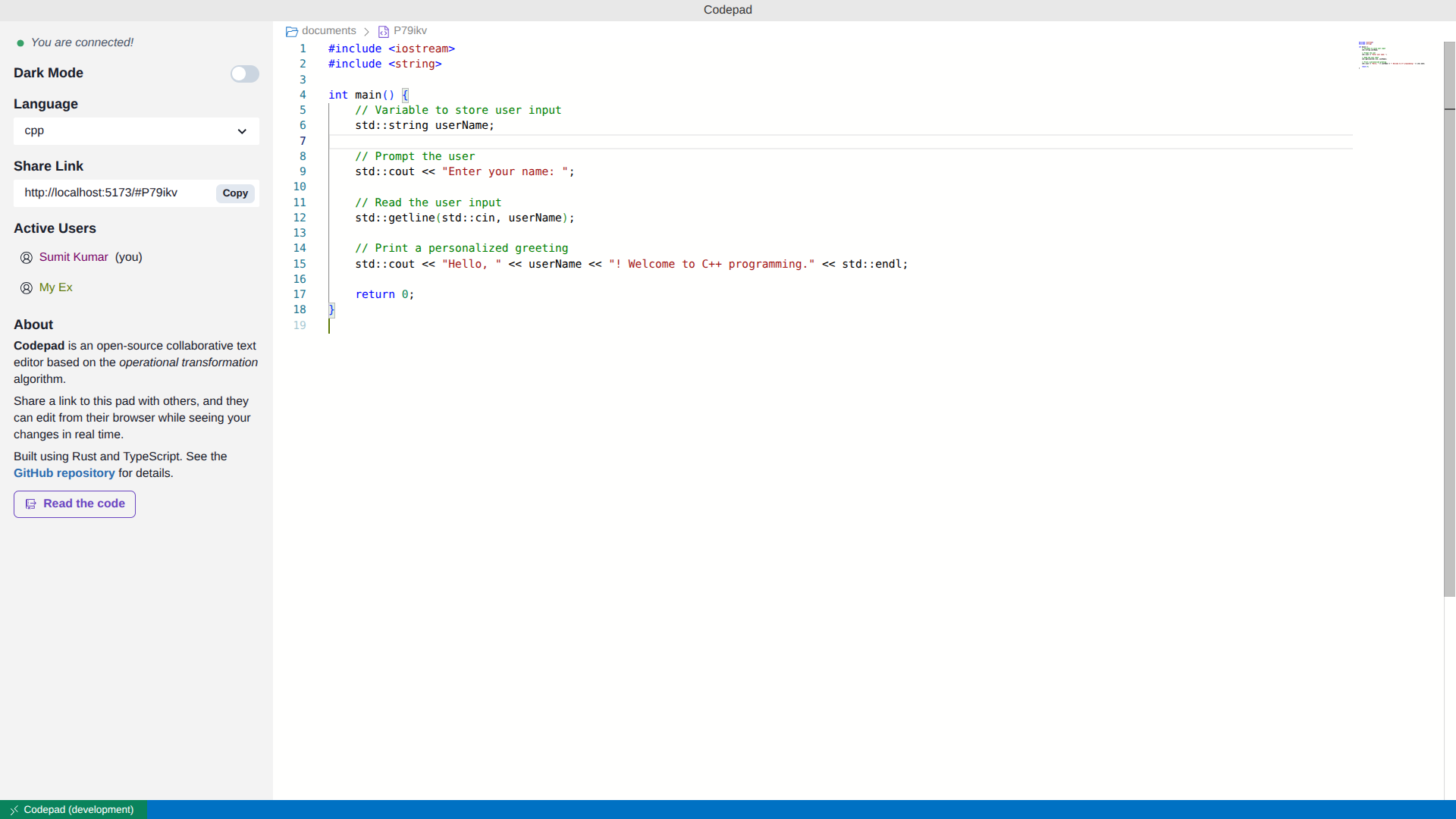The height and width of the screenshot is (819, 1456).
Task: Click line number 1 in the gutter
Action: (303, 49)
